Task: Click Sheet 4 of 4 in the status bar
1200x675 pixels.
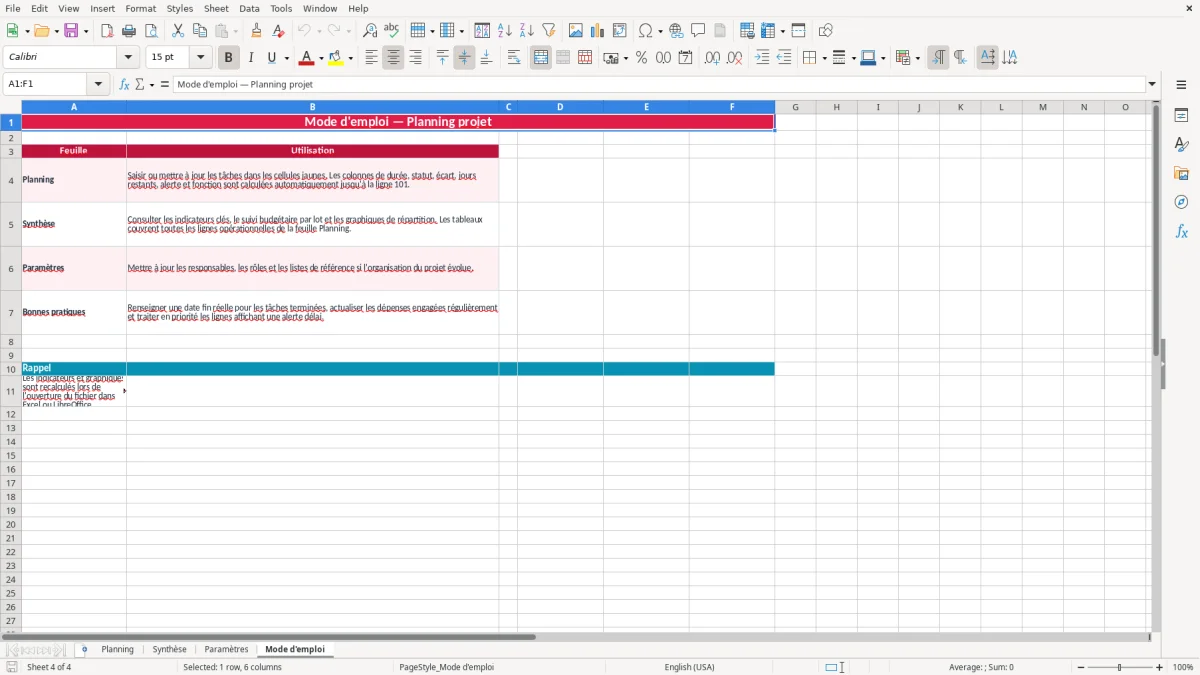Action: tap(49, 667)
